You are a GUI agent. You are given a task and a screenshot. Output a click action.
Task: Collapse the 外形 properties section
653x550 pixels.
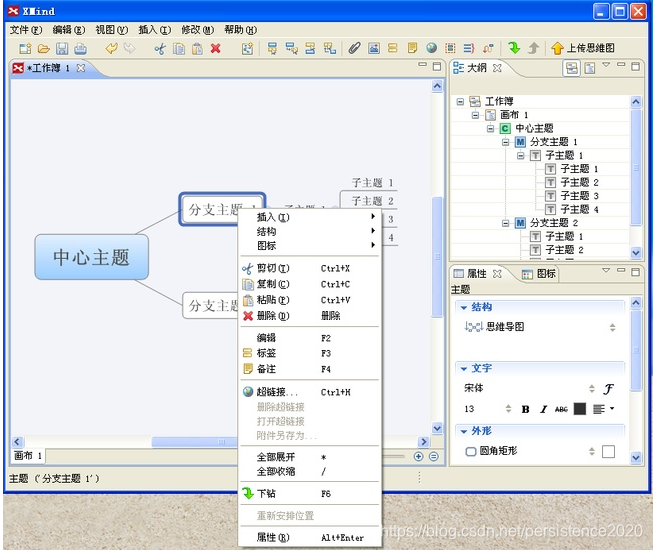click(x=464, y=431)
